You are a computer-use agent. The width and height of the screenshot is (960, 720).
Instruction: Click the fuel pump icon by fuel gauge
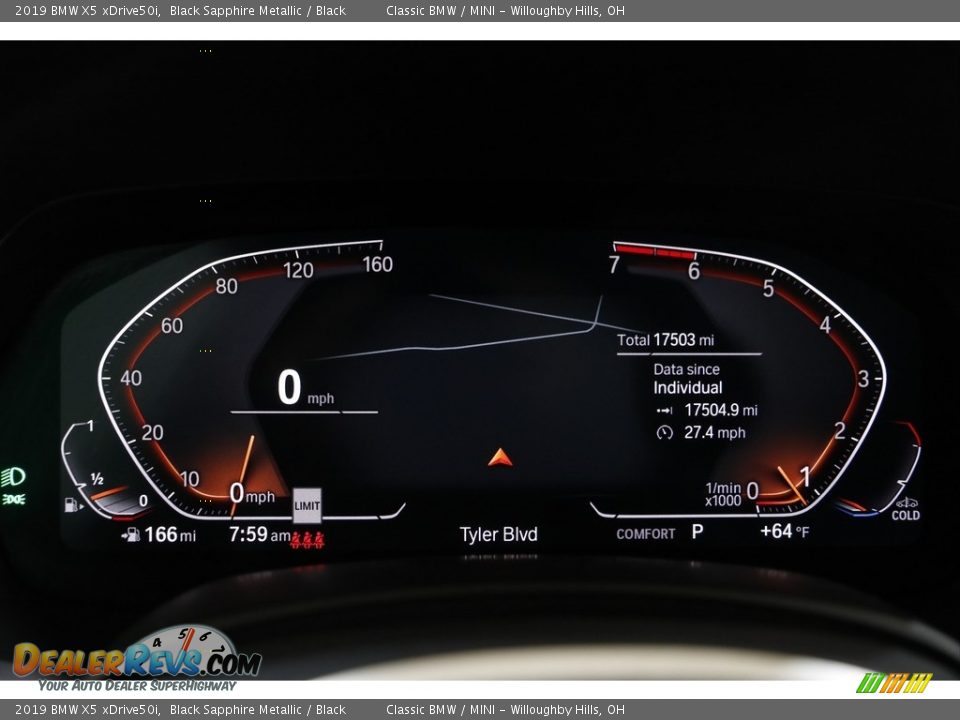point(73,505)
